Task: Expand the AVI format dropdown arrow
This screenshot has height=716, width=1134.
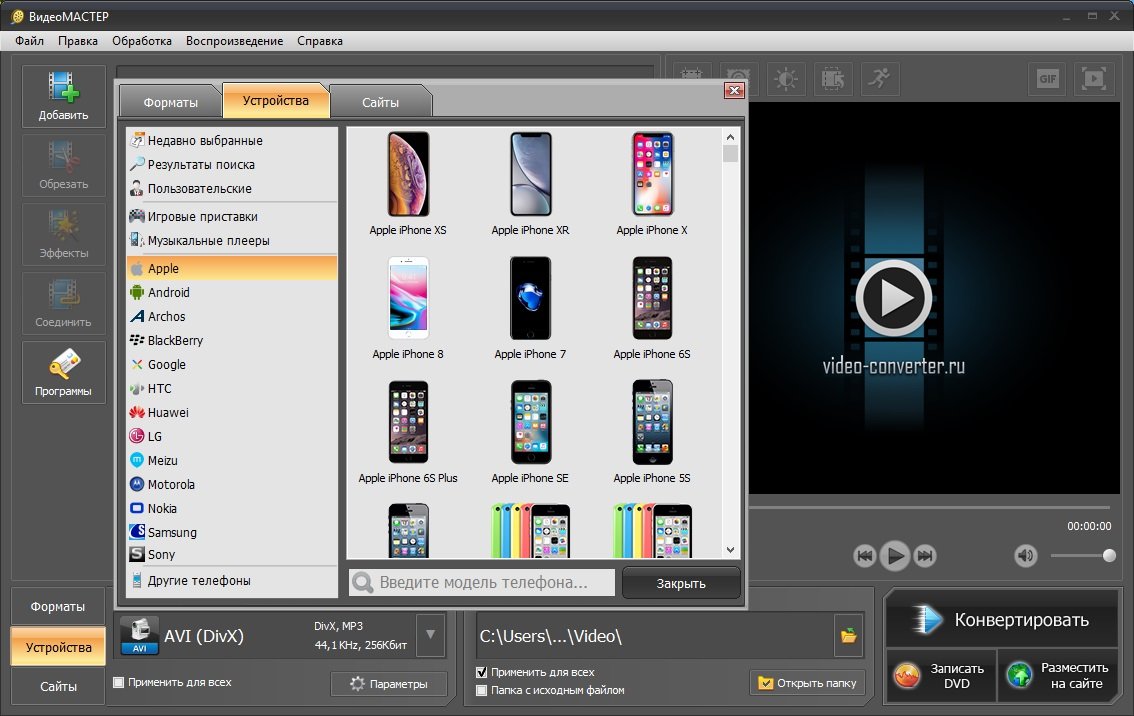Action: pos(430,635)
